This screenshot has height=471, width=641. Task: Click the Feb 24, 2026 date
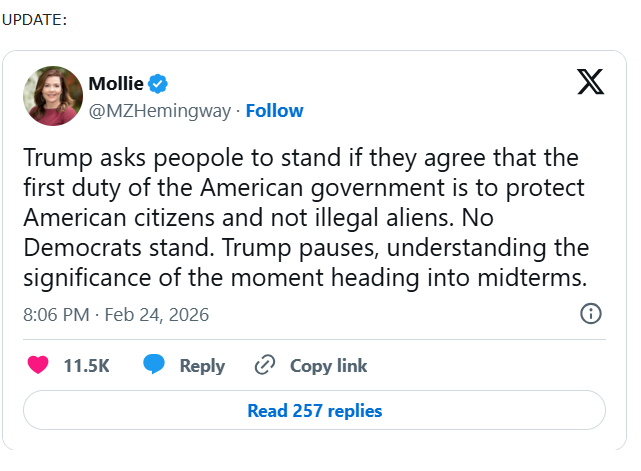click(156, 314)
